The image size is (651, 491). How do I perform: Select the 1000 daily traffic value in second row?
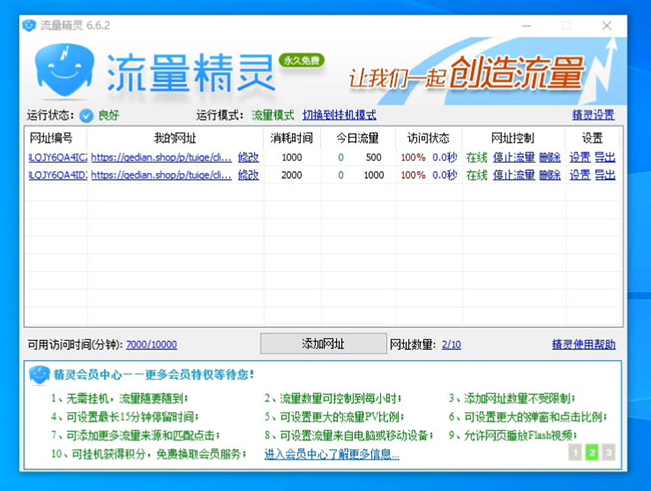coord(374,175)
